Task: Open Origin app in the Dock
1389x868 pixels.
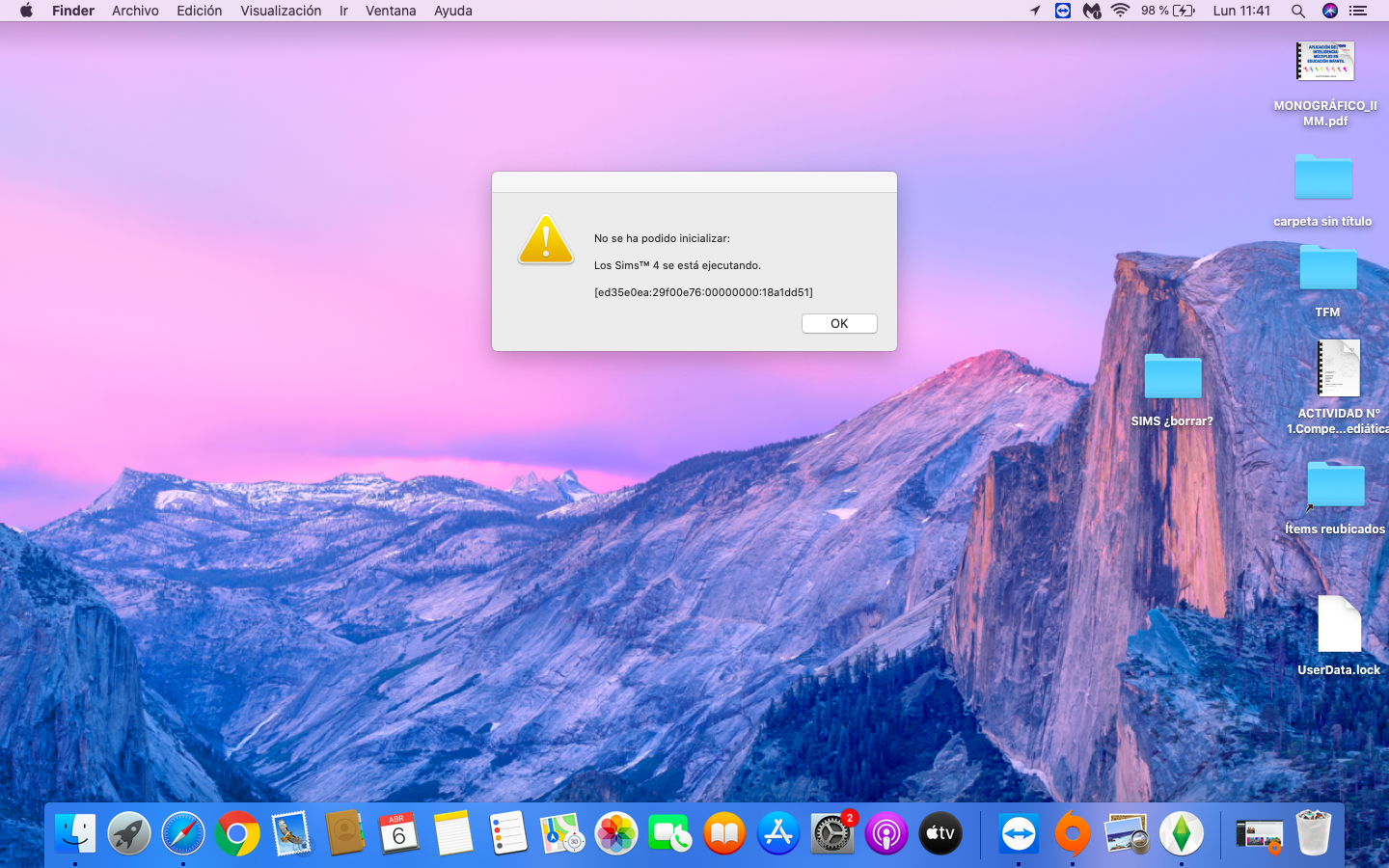Action: 1073,833
